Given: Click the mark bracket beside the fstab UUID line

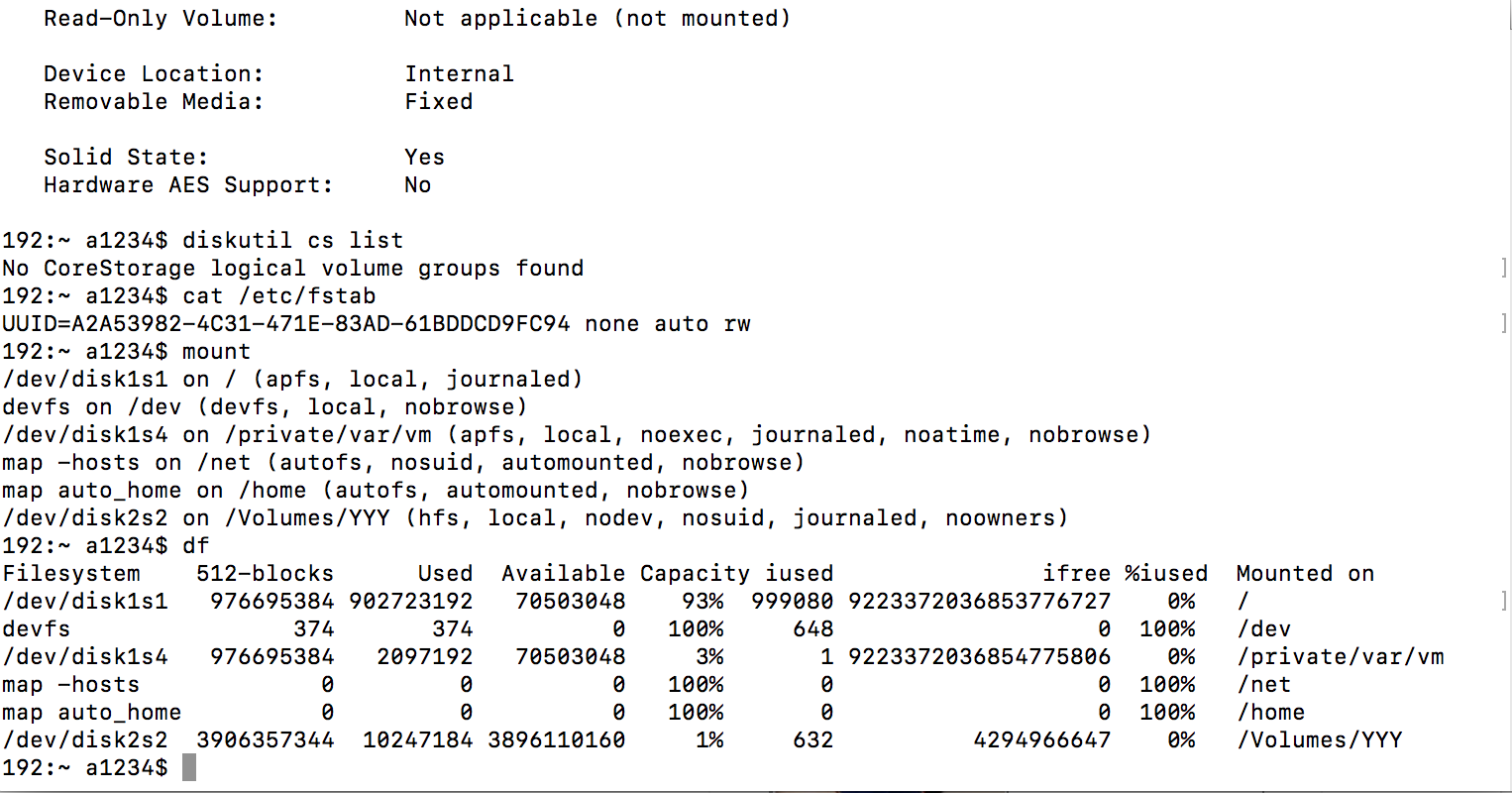Looking at the screenshot, I should 1504,323.
